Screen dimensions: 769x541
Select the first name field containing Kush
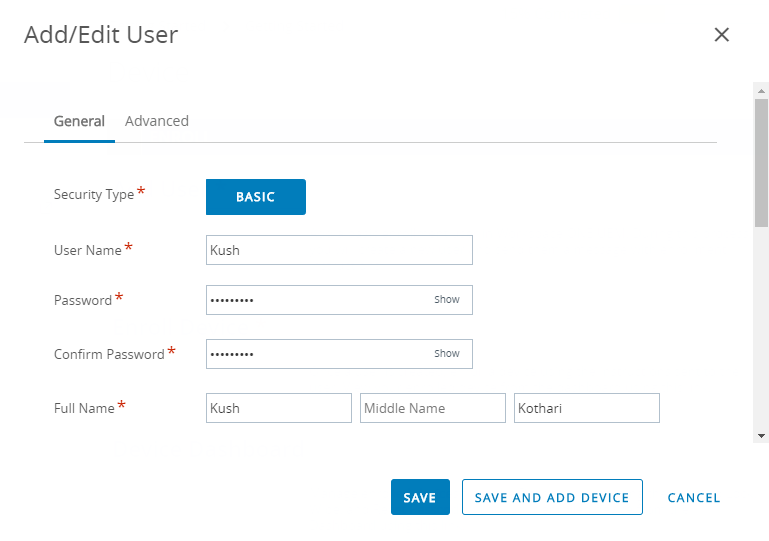[279, 408]
